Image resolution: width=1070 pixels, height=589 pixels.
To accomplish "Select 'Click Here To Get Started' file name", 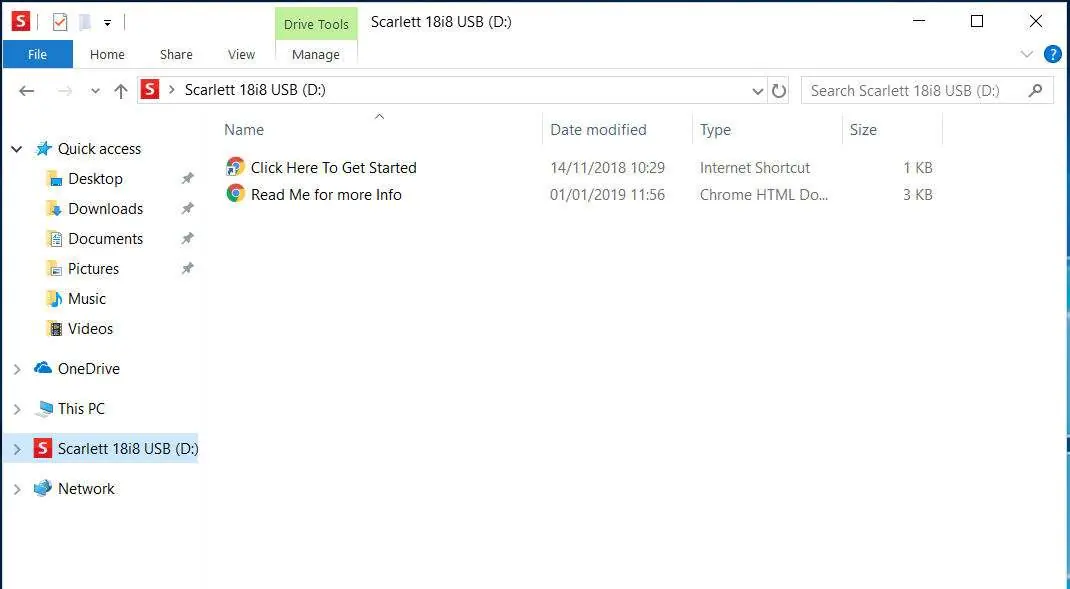I will pos(333,168).
